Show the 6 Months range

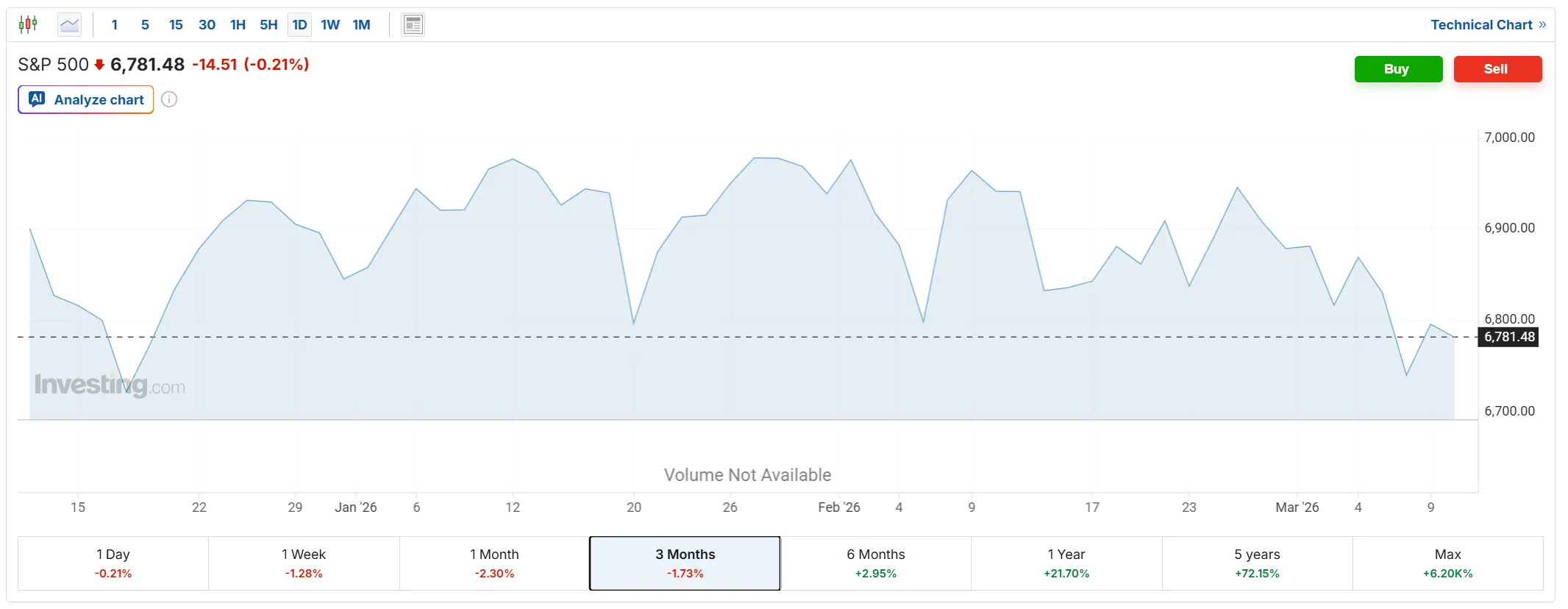pos(875,563)
